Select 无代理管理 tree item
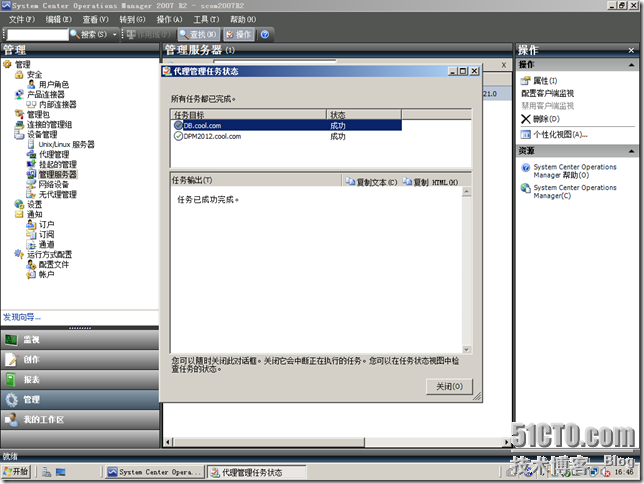The height and width of the screenshot is (484, 644). pyautogui.click(x=58, y=194)
